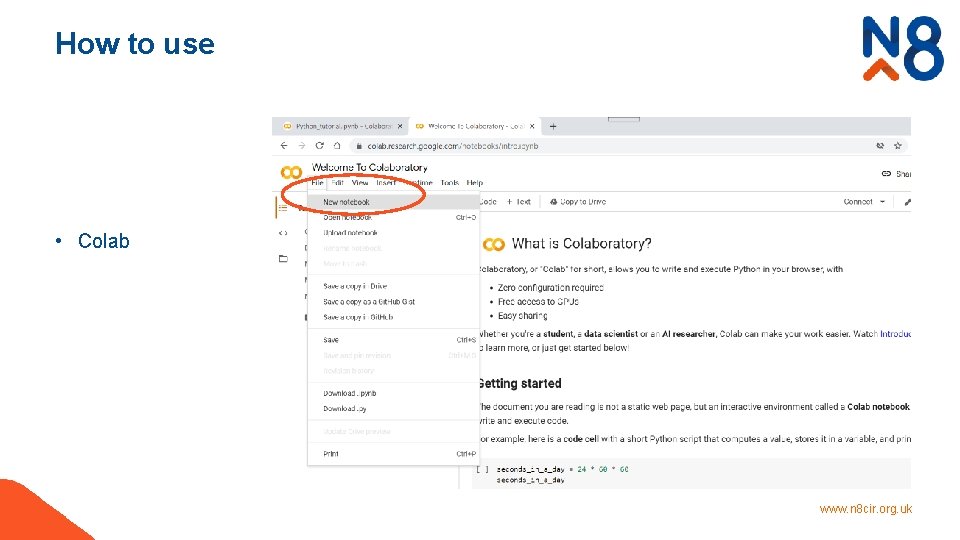This screenshot has width=960, height=540.
Task: Expand the Connect dropdown arrow
Action: (882, 201)
